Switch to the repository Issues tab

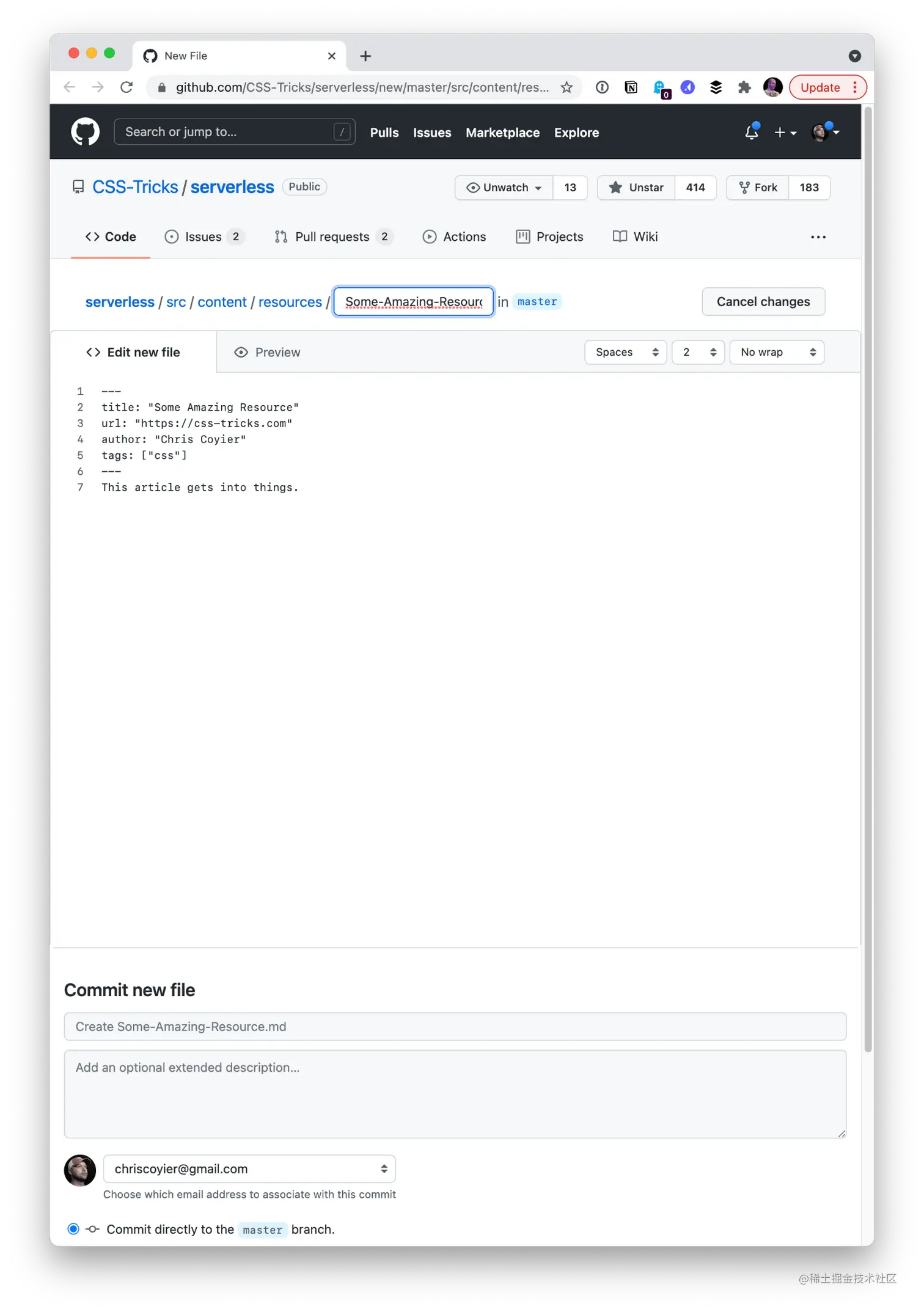click(x=204, y=237)
